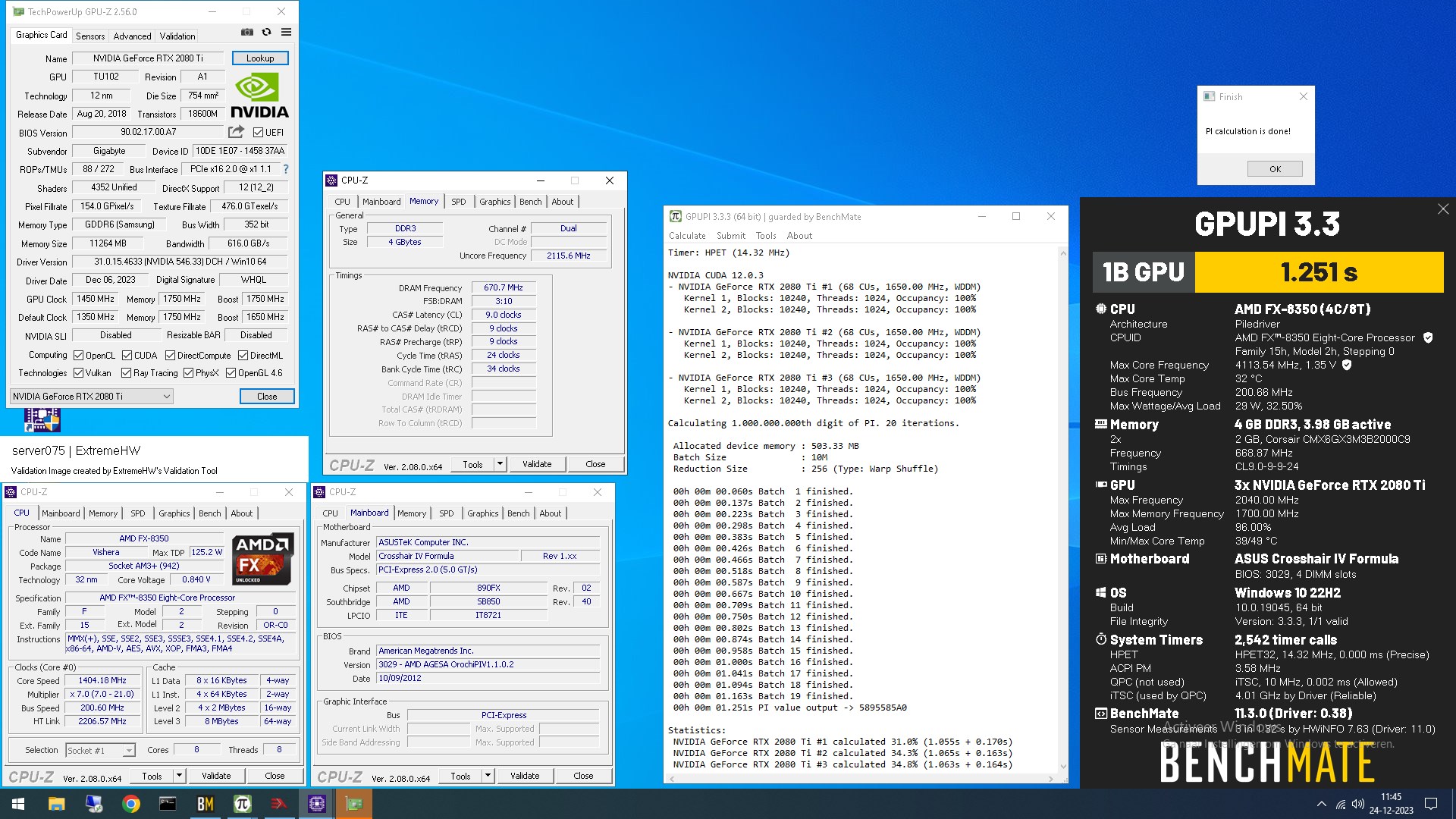Expand Tools arrow in CPU-Z CPU window
The height and width of the screenshot is (819, 1456).
pos(179,775)
